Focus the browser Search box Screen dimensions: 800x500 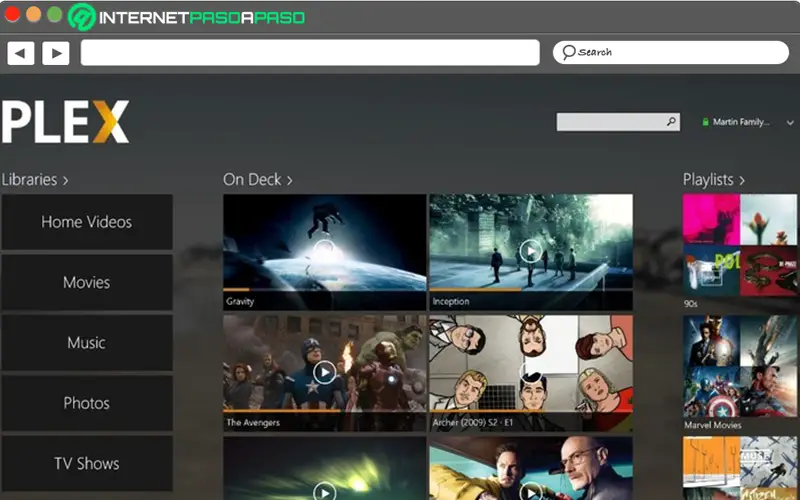pos(671,52)
